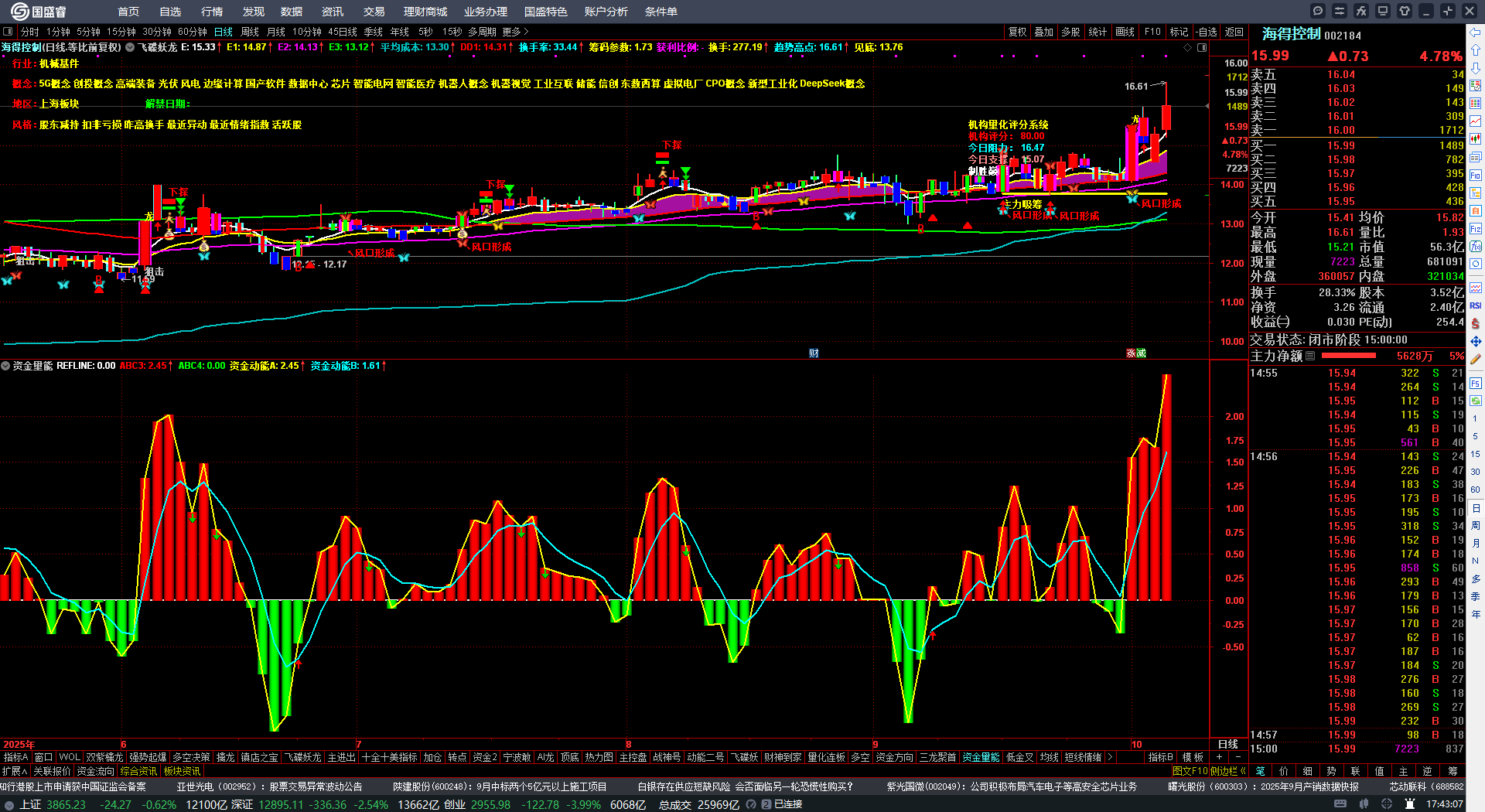Click the 画线 drawing button
This screenshot has width=1485, height=812.
[x=1125, y=32]
